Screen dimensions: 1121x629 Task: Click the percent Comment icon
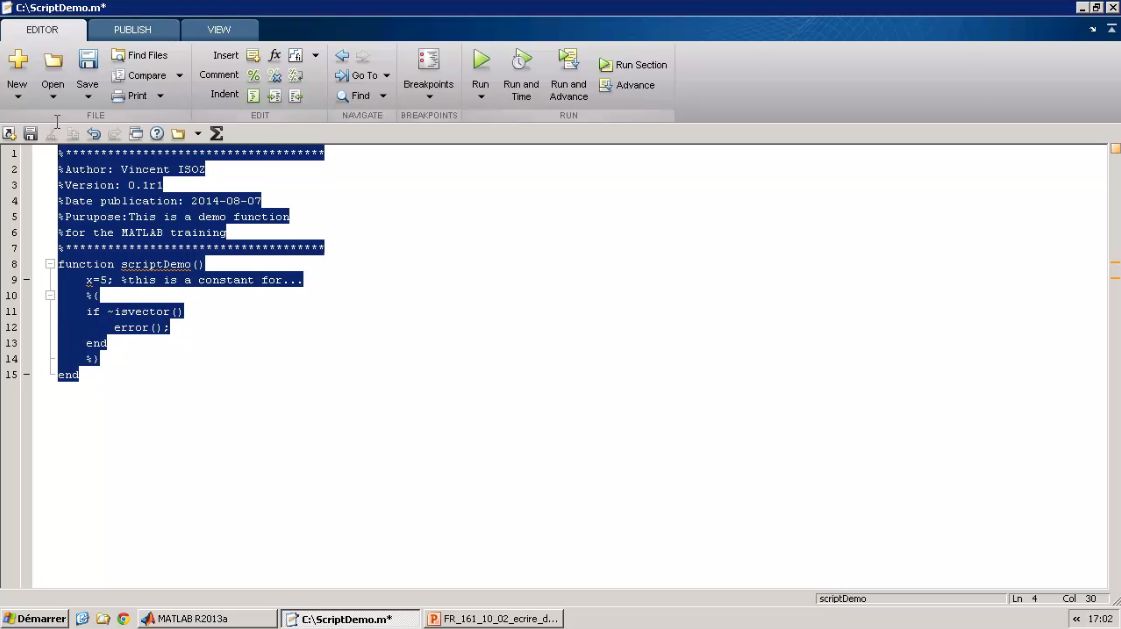pyautogui.click(x=254, y=75)
